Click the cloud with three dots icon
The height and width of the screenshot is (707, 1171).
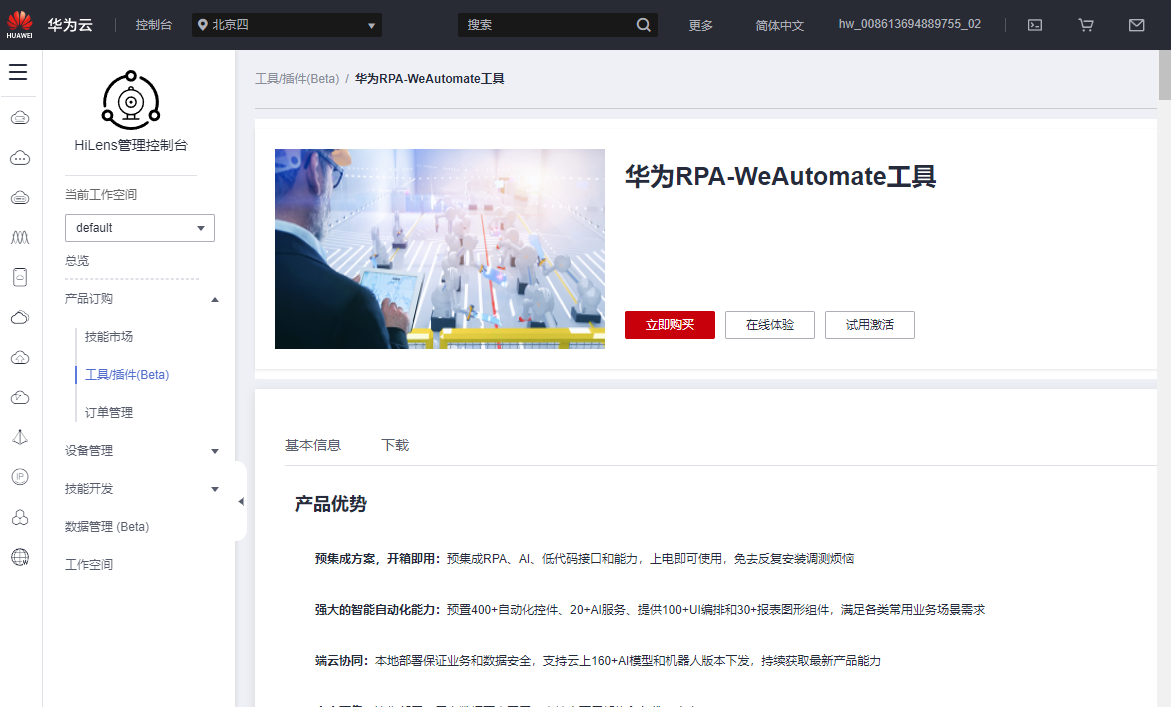pyautogui.click(x=20, y=158)
